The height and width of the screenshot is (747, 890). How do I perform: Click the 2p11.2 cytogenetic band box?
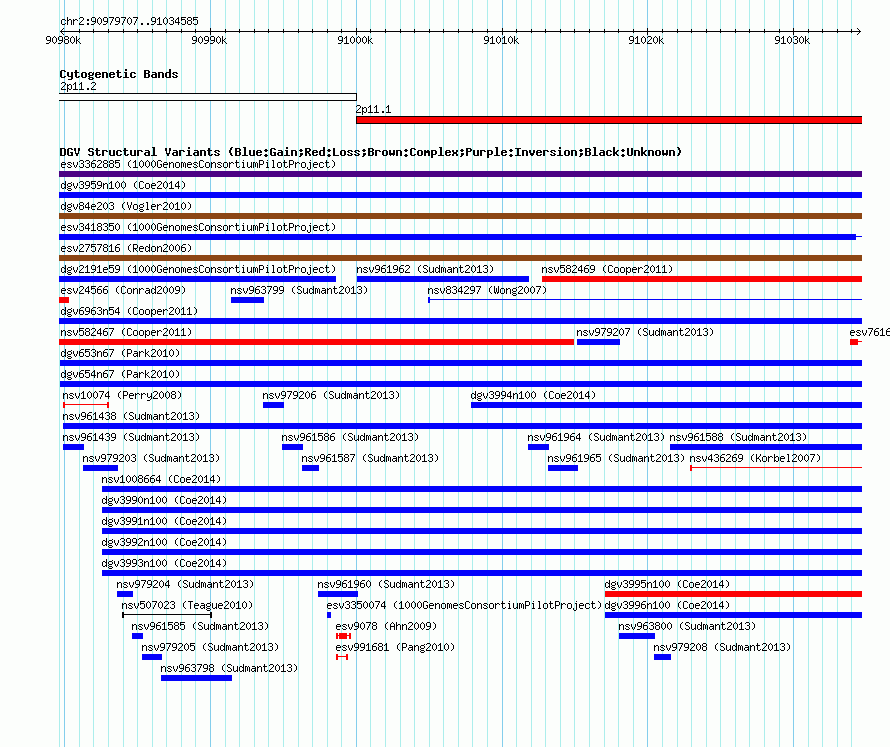pos(208,97)
